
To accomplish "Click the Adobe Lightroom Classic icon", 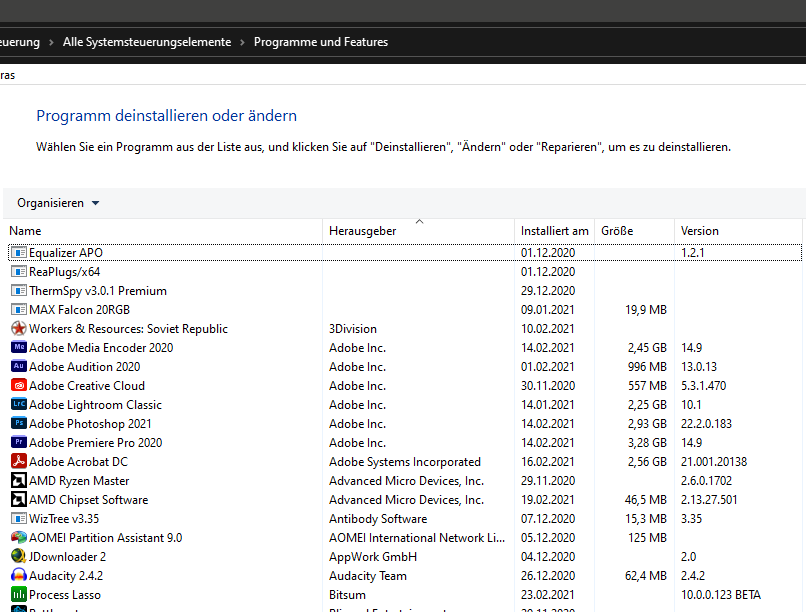I will click(19, 404).
